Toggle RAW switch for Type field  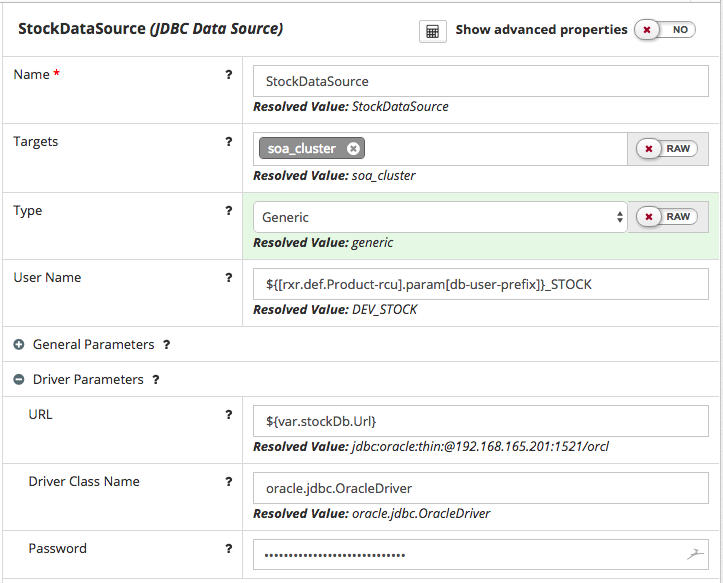point(667,217)
